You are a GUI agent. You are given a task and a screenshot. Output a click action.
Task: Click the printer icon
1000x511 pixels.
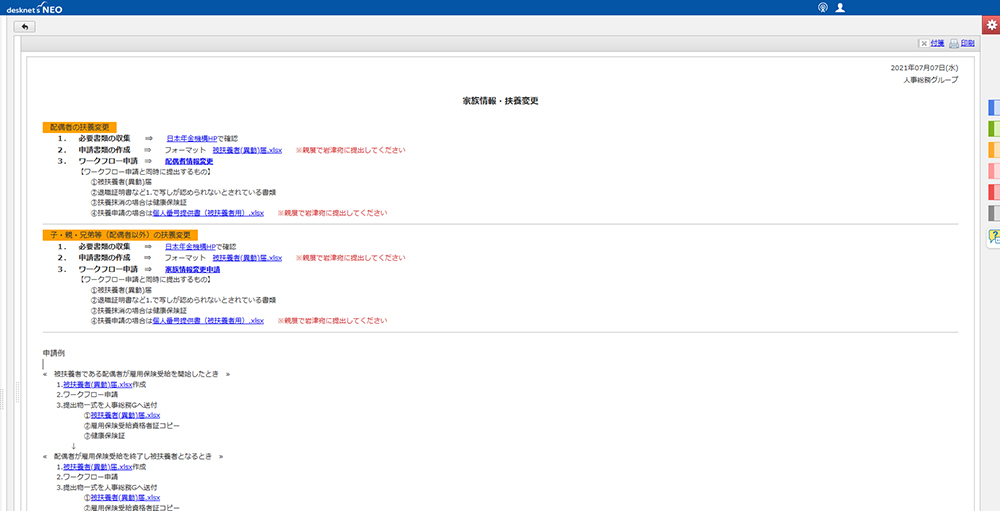point(954,44)
